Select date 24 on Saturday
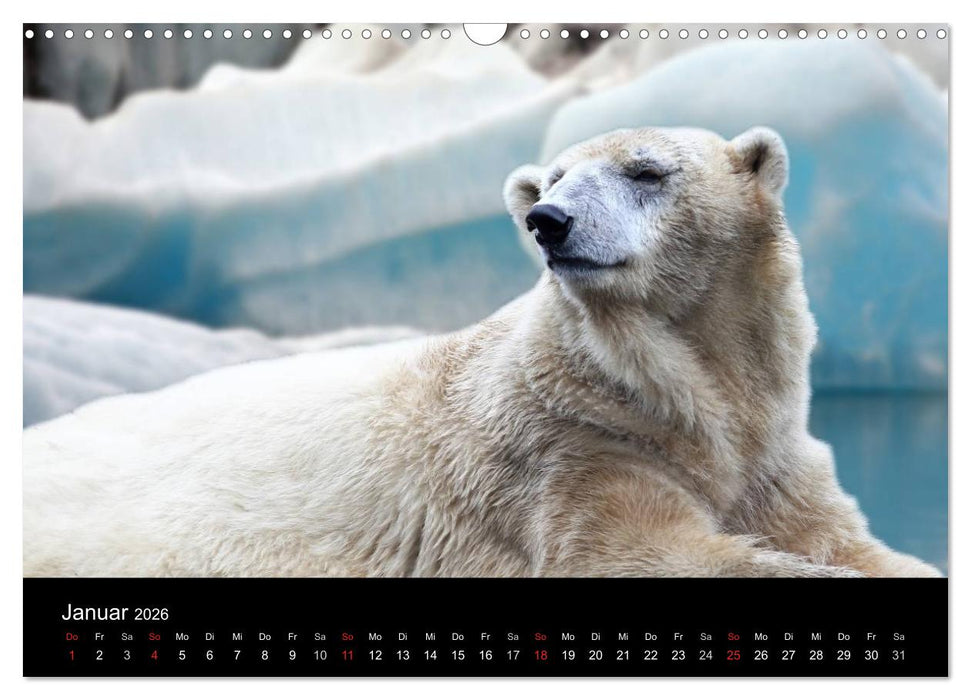 click(x=704, y=656)
